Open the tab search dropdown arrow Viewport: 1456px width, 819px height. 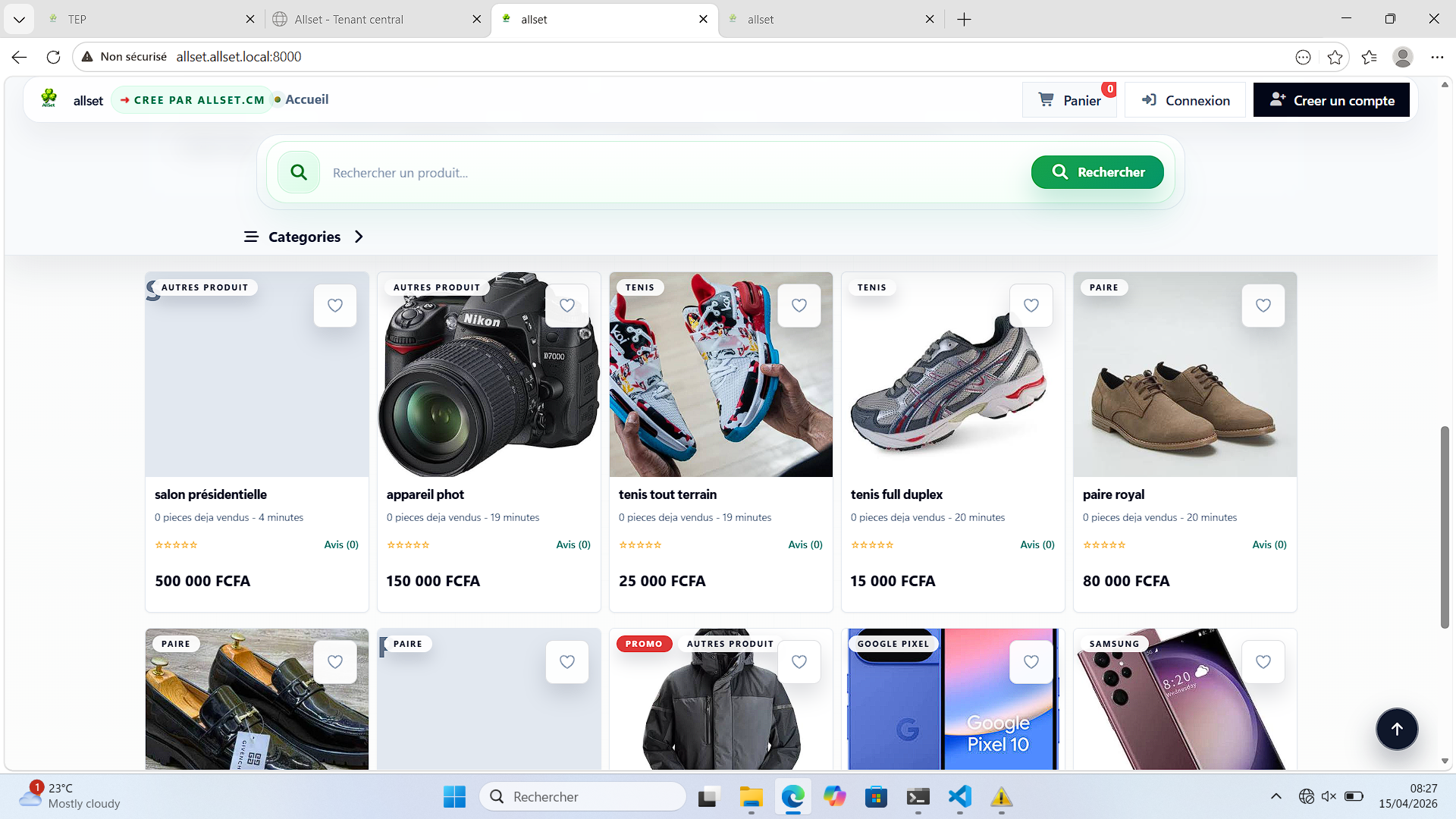(x=19, y=20)
